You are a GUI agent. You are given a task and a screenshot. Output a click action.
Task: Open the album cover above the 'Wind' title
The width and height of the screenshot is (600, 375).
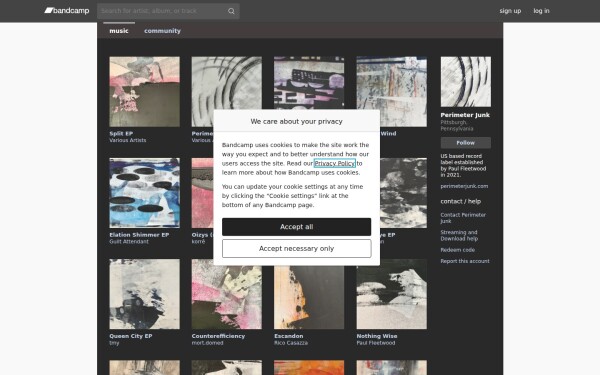click(392, 92)
